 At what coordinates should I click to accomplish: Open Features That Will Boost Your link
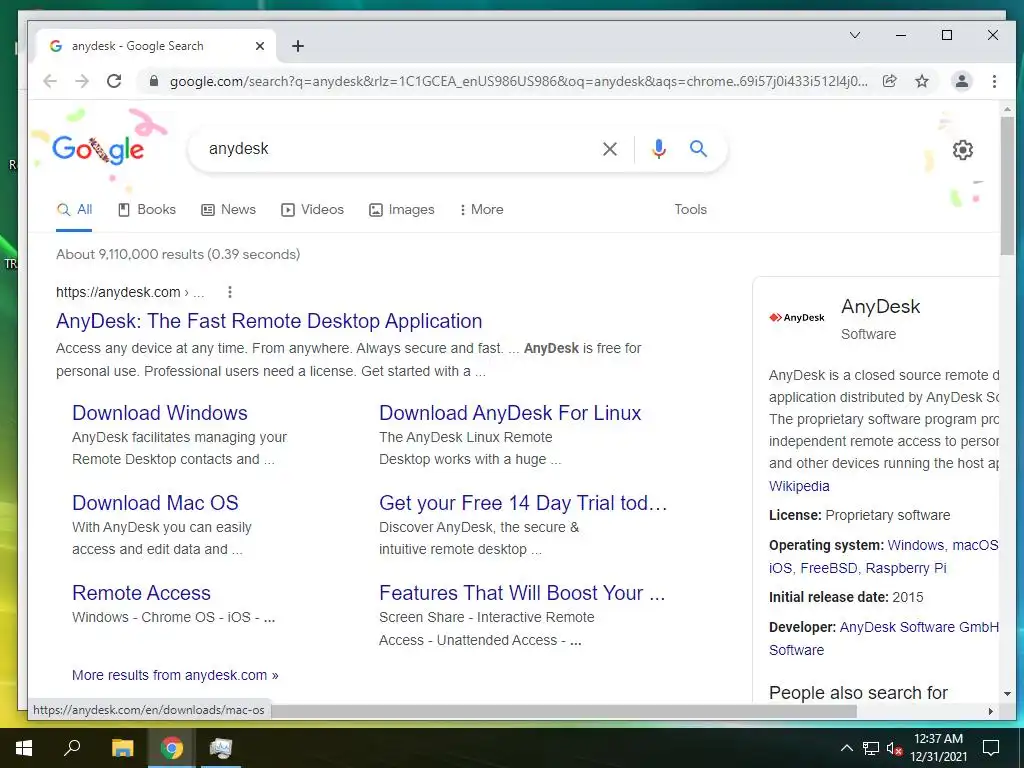click(x=522, y=593)
